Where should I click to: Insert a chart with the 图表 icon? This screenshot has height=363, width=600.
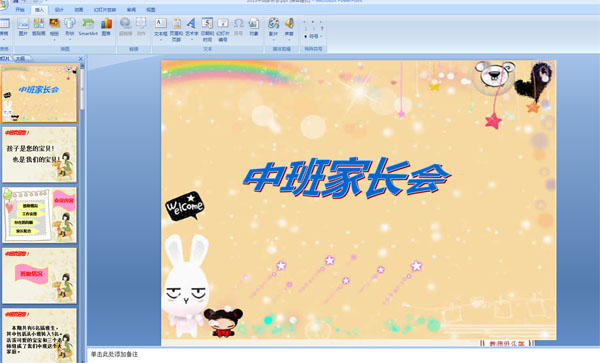click(x=106, y=27)
